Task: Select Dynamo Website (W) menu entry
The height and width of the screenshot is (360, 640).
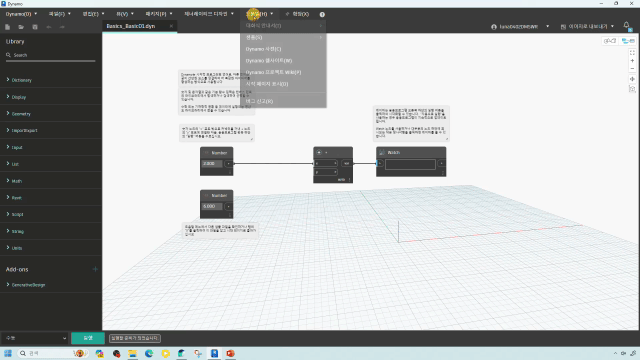Action: (x=283, y=60)
